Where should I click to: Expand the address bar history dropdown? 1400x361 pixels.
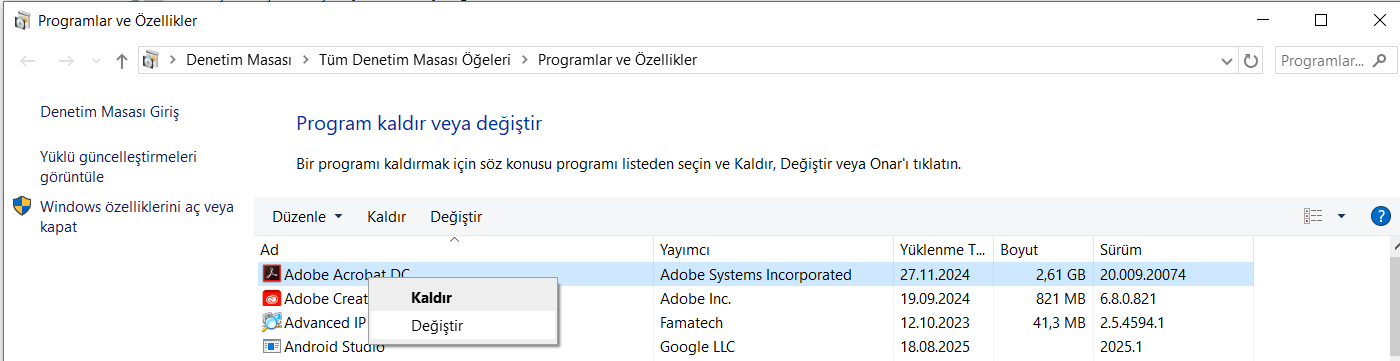1227,61
